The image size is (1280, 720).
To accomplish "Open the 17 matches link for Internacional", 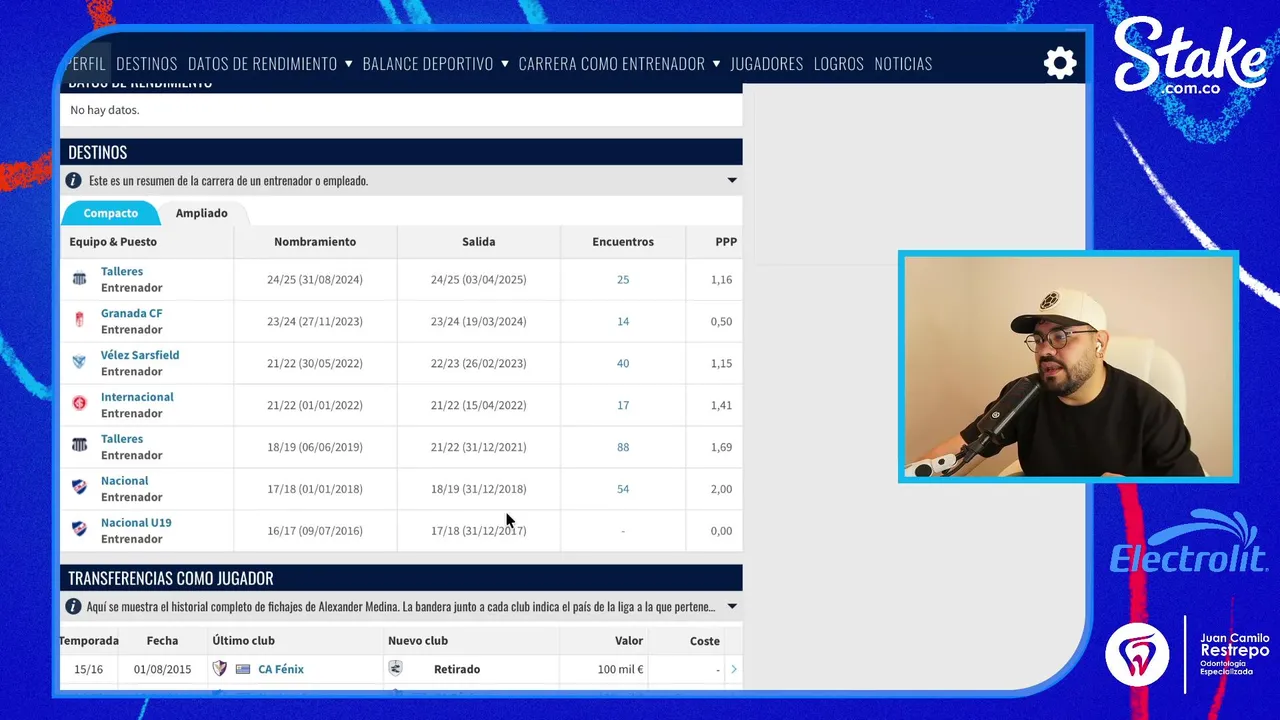I will [x=623, y=405].
